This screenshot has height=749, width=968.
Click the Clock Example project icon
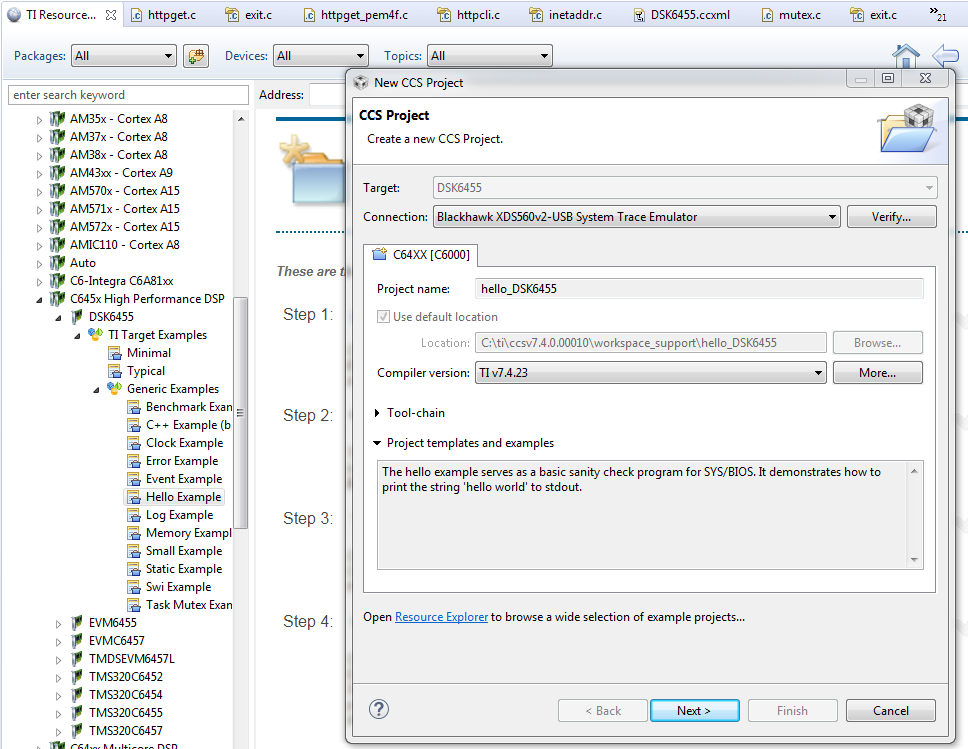point(134,443)
